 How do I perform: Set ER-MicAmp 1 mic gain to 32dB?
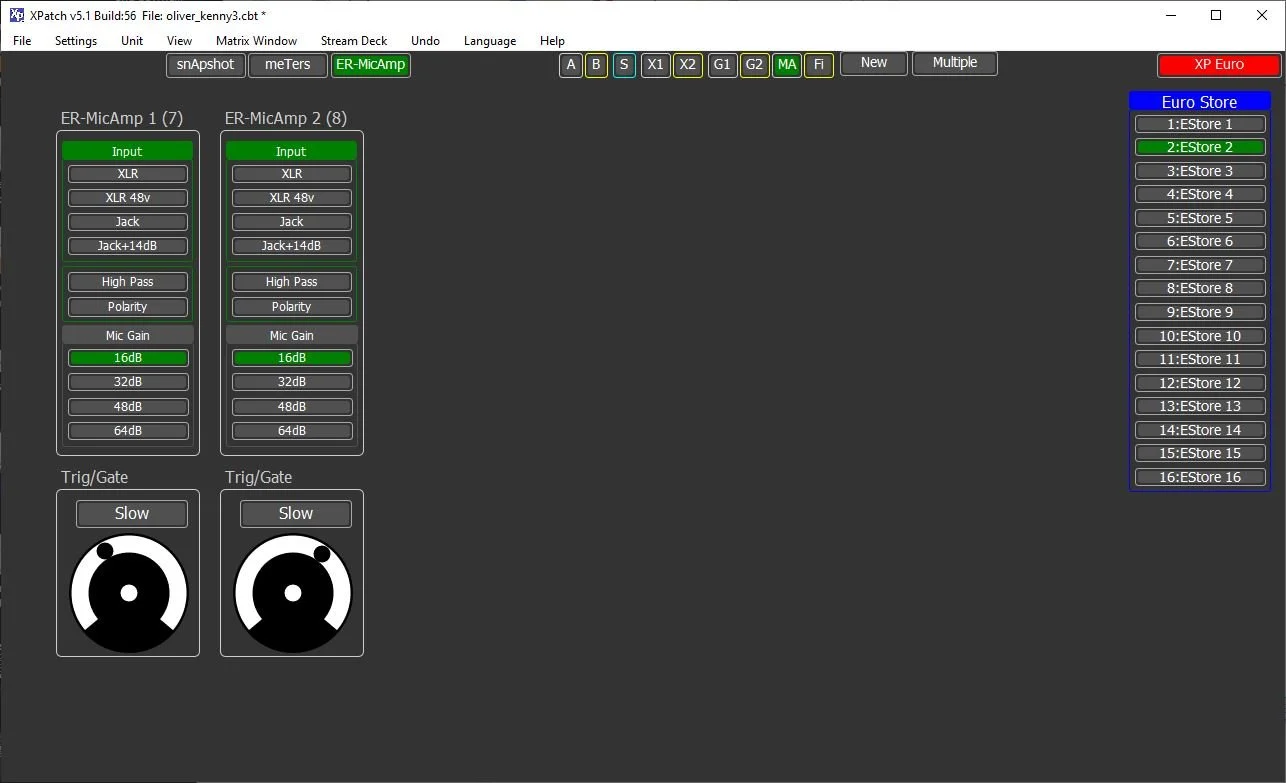(x=128, y=382)
